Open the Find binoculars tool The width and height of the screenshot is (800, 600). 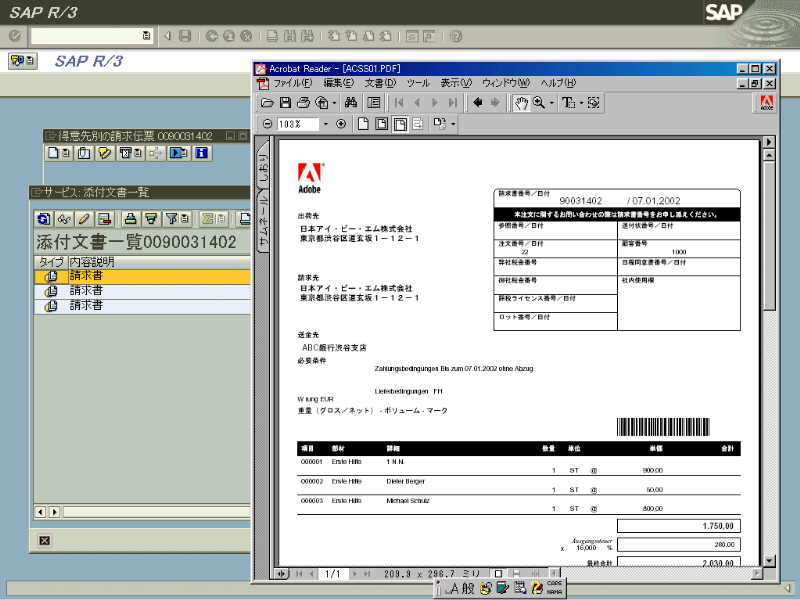click(x=351, y=103)
